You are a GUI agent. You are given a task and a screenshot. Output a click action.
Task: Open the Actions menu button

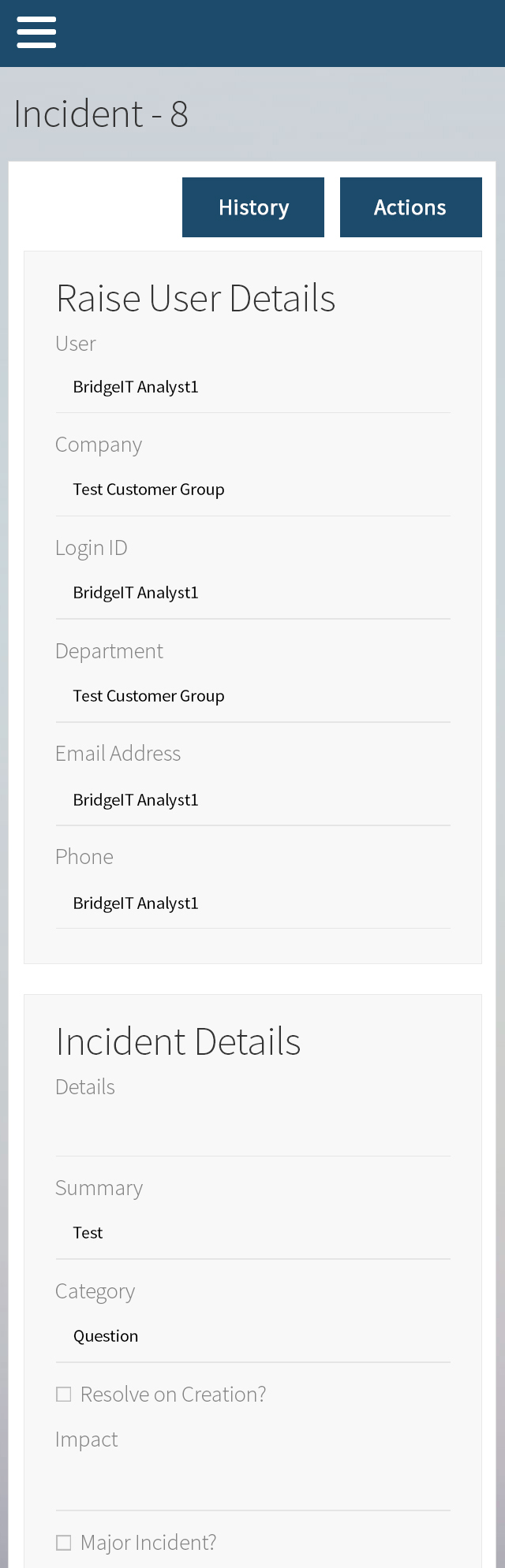point(410,207)
